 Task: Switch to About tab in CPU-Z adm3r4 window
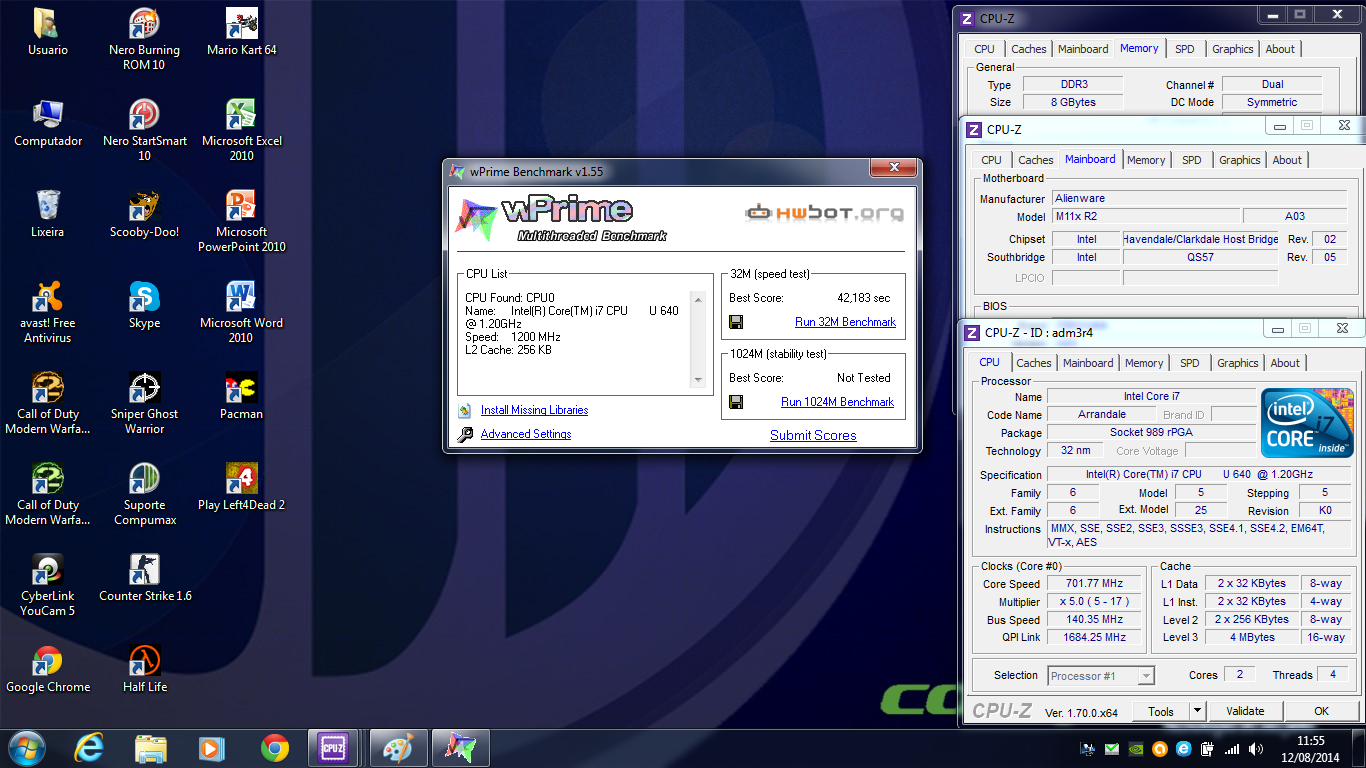pos(1285,363)
